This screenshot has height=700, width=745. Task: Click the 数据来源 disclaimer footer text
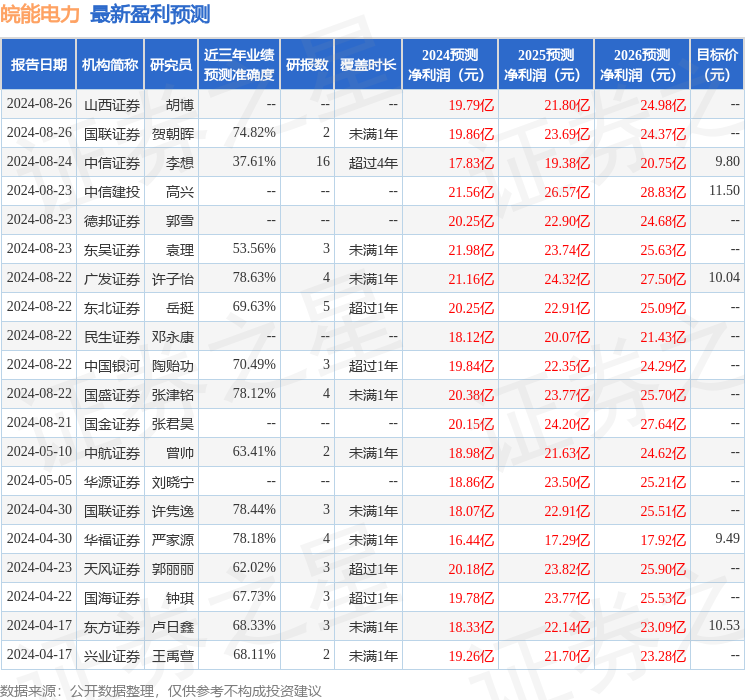point(161,691)
